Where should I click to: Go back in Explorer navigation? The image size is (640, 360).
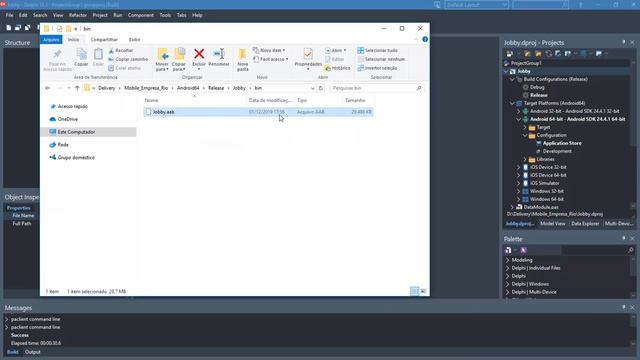click(x=48, y=88)
